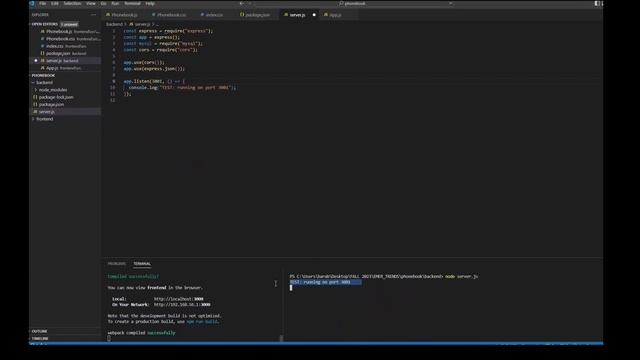
Task: Open the Help menu
Action: tap(150, 3)
